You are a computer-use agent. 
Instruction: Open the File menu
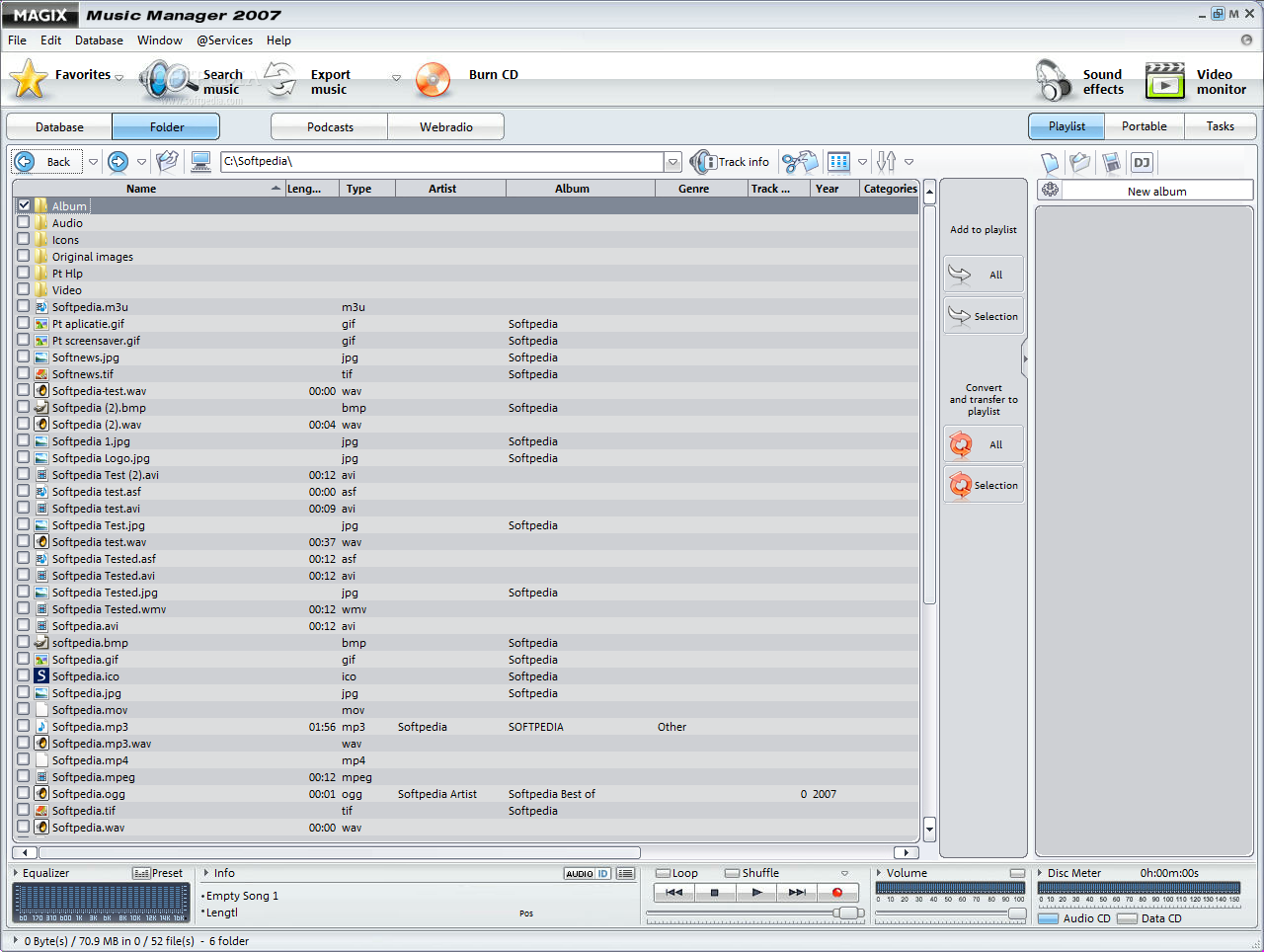pos(17,40)
